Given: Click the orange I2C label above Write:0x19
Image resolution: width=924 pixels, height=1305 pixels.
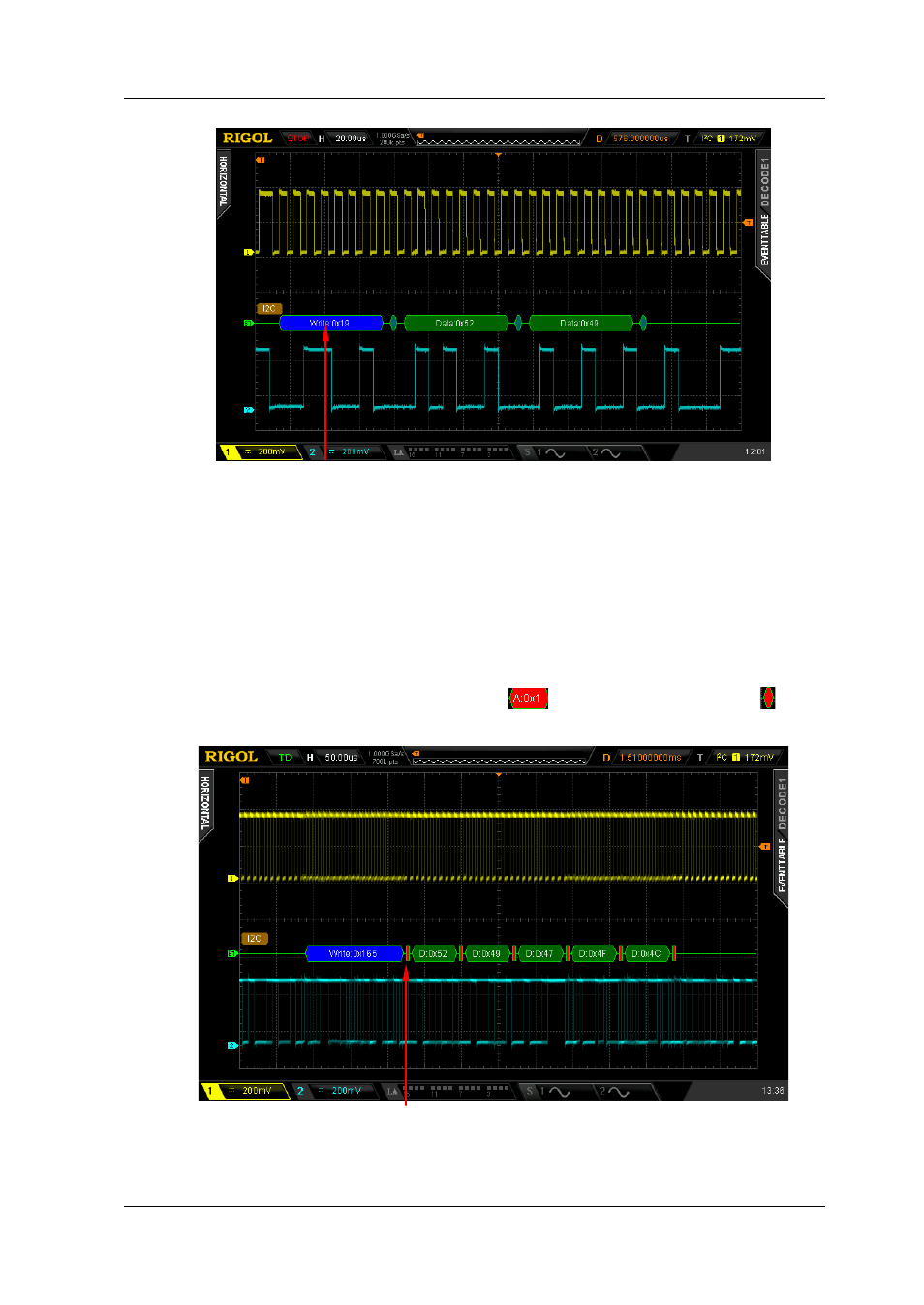Looking at the screenshot, I should coord(268,309).
